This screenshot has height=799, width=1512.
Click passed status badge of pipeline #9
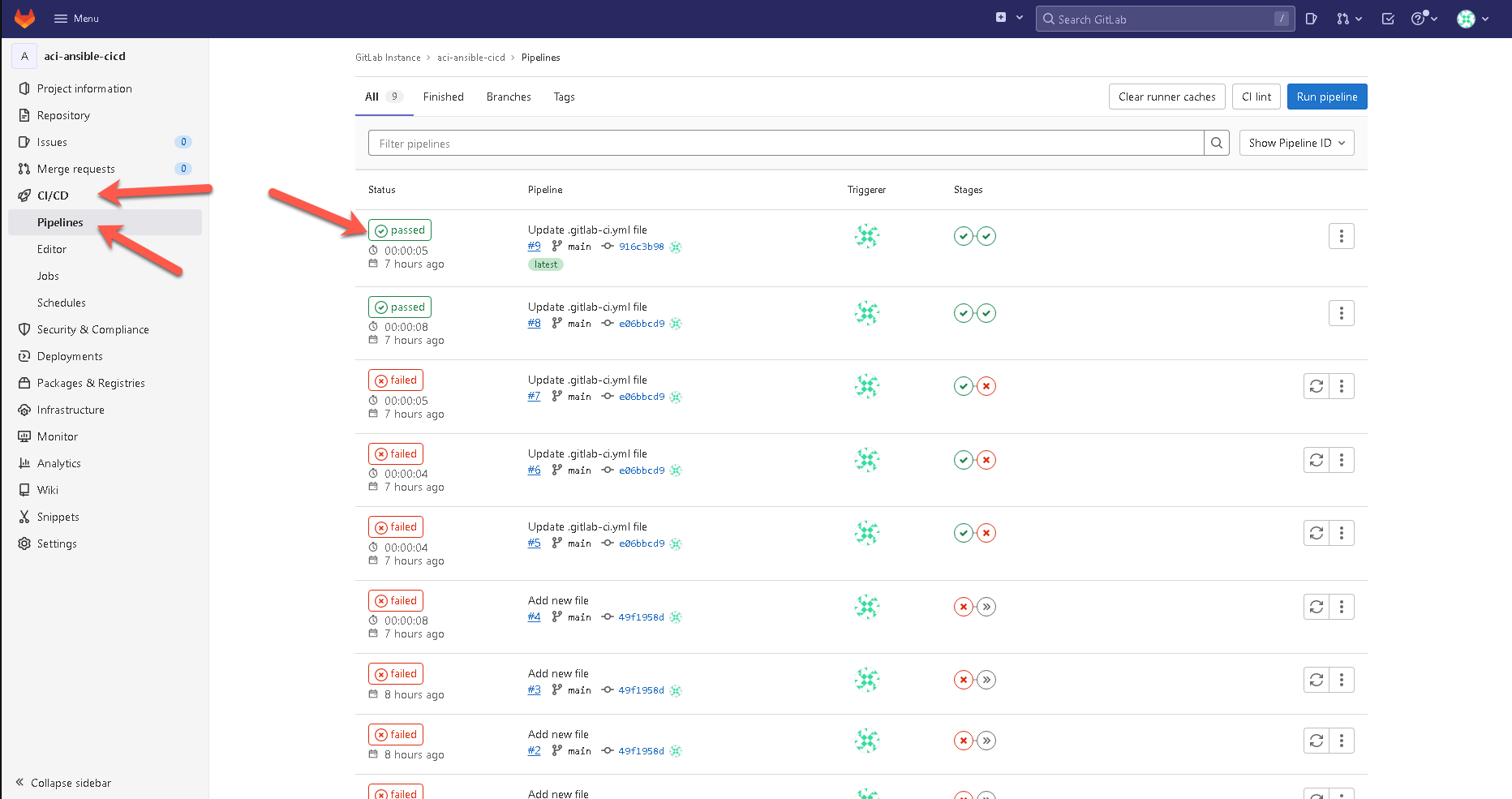tap(399, 230)
